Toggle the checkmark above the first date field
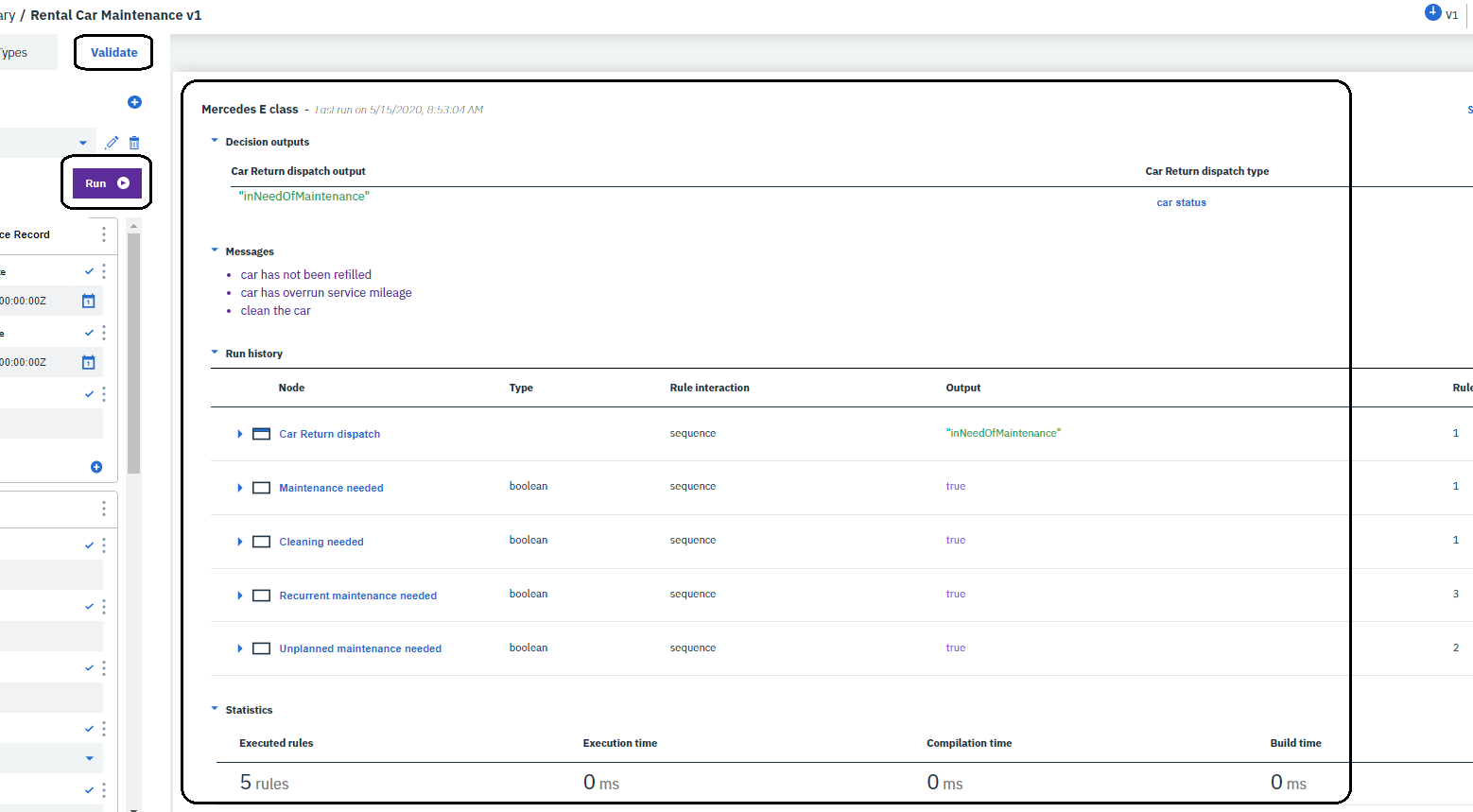This screenshot has height=812, width=1473. [x=89, y=271]
